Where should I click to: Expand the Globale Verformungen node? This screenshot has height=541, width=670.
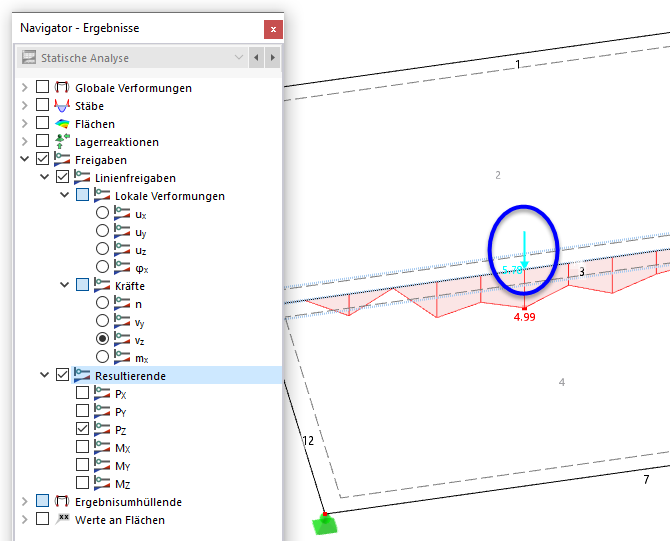[25, 88]
